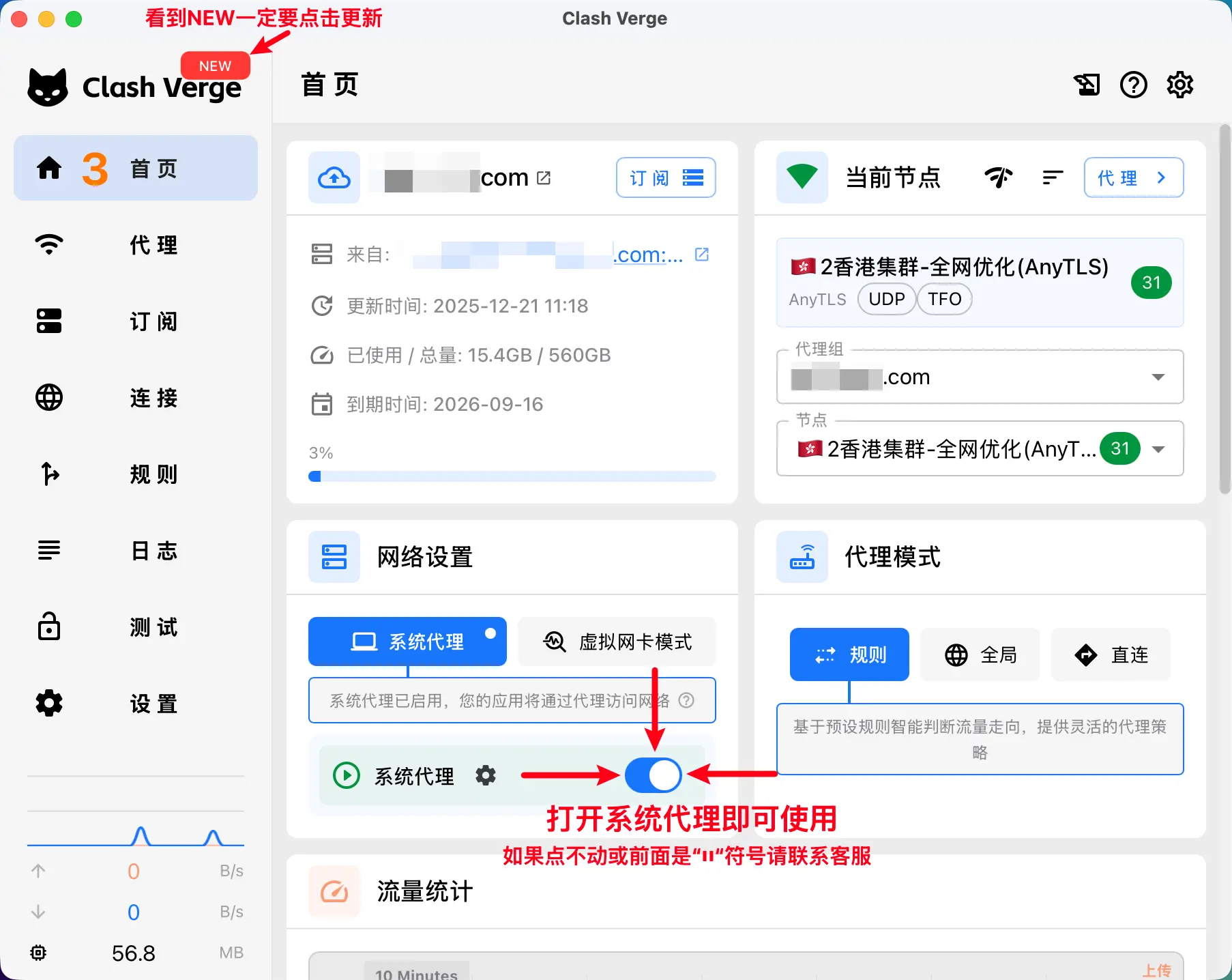Switch to 虚拟网卡模式 tab
The height and width of the screenshot is (980, 1232).
point(617,642)
